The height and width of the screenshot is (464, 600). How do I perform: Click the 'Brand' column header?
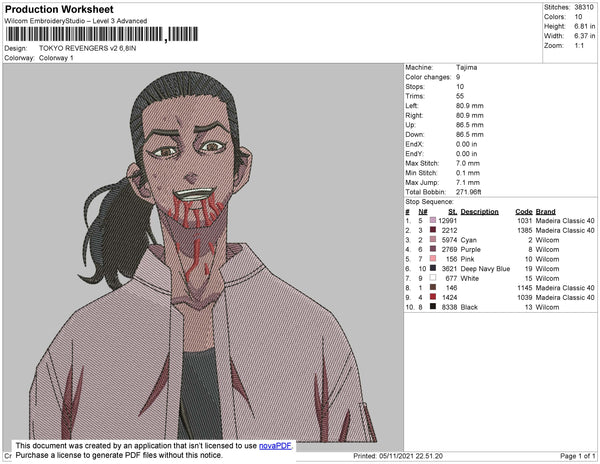[x=545, y=212]
